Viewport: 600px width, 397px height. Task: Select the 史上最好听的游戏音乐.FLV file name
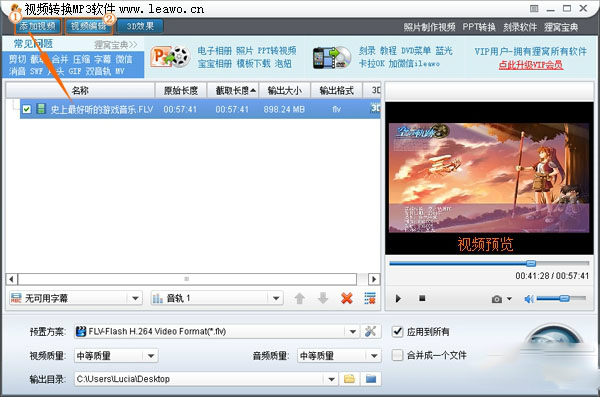pyautogui.click(x=102, y=109)
